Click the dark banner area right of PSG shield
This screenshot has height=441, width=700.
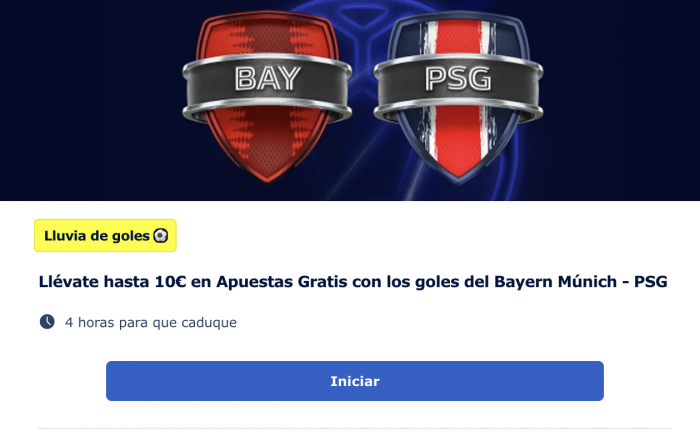point(622,100)
